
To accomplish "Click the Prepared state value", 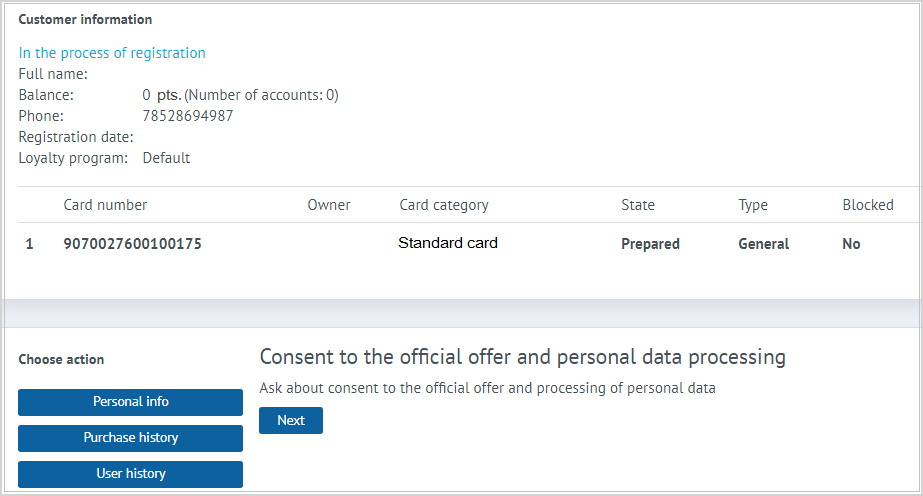I will click(650, 244).
